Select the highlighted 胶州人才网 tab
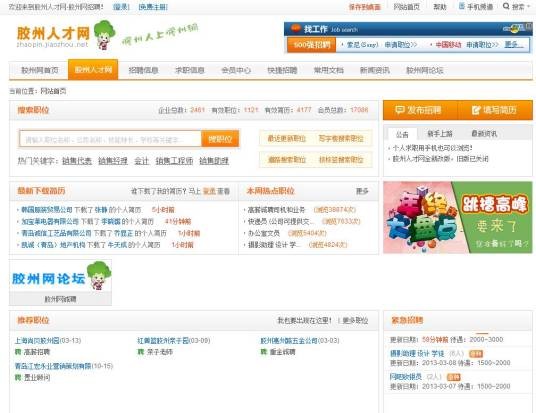 (93, 69)
